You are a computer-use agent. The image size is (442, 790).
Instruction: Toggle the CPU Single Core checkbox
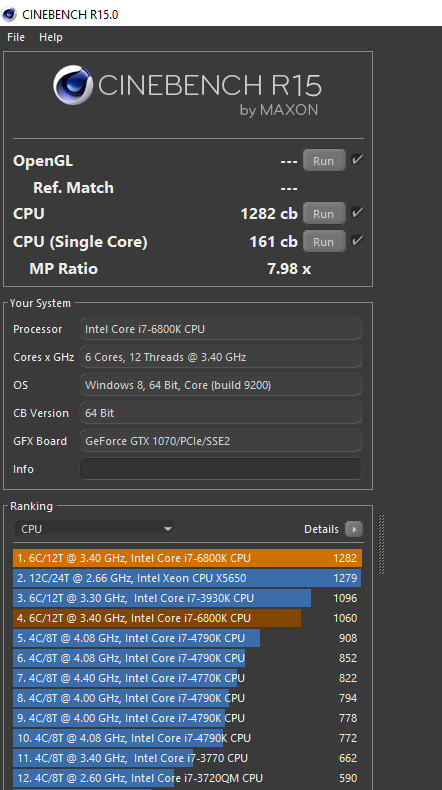tap(357, 241)
